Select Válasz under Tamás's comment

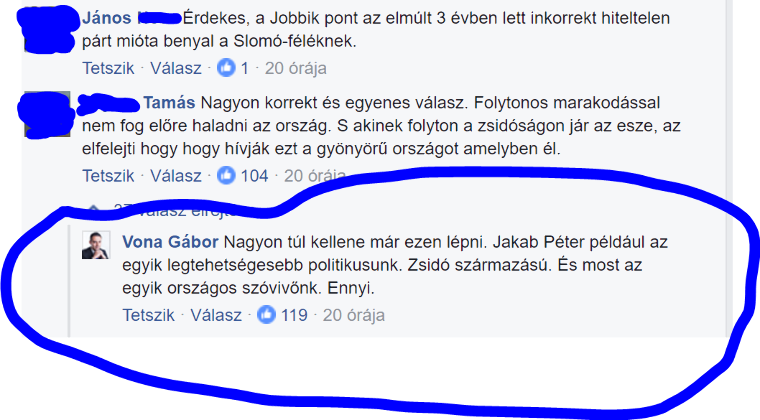click(x=175, y=175)
